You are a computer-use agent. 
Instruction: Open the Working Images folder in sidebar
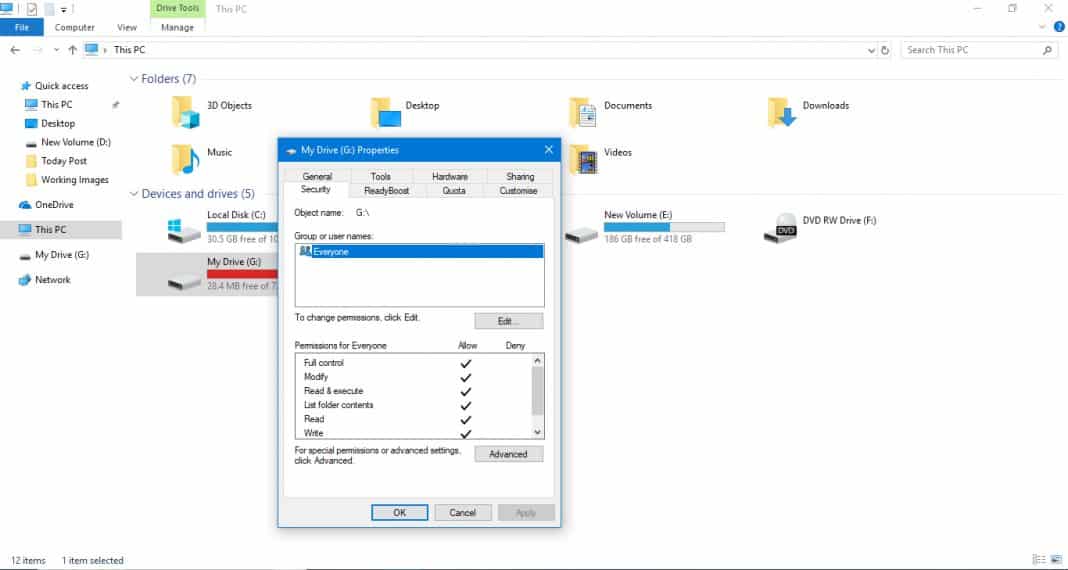(74, 180)
